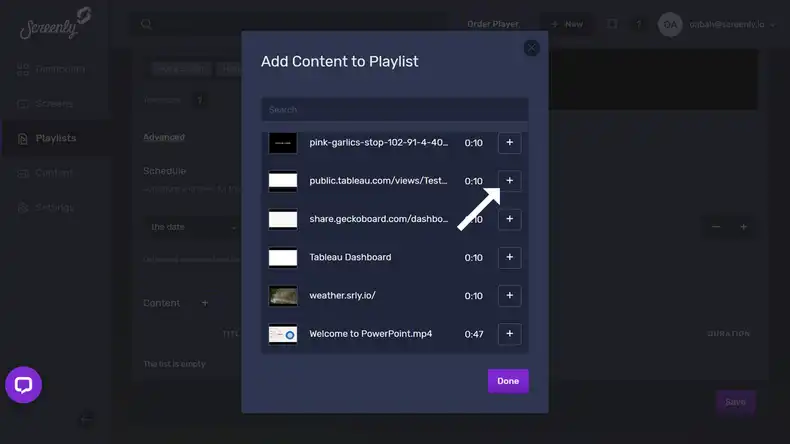The height and width of the screenshot is (444, 790).
Task: Click the Order Player link
Action: click(493, 24)
